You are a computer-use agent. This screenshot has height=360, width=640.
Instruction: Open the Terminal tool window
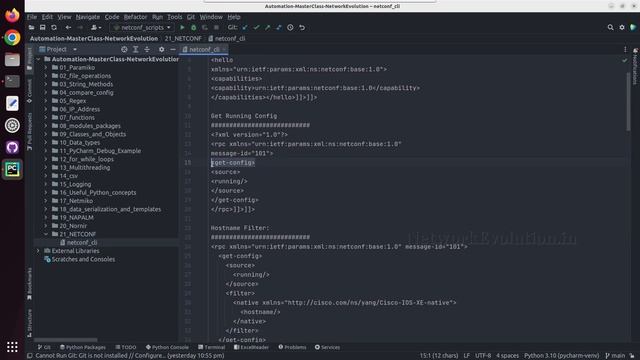211,347
